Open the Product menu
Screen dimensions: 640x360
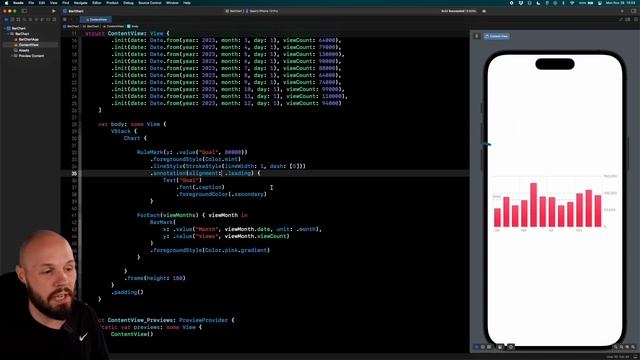pyautogui.click(x=112, y=3)
